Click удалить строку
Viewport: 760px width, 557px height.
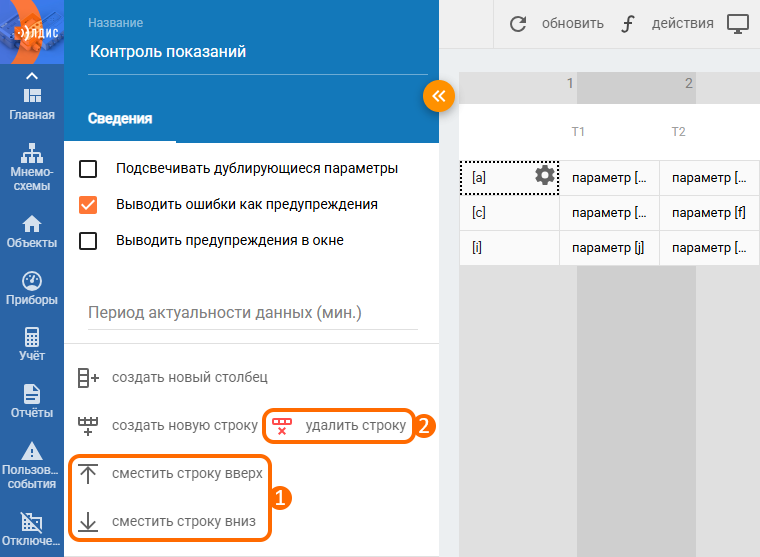click(355, 425)
